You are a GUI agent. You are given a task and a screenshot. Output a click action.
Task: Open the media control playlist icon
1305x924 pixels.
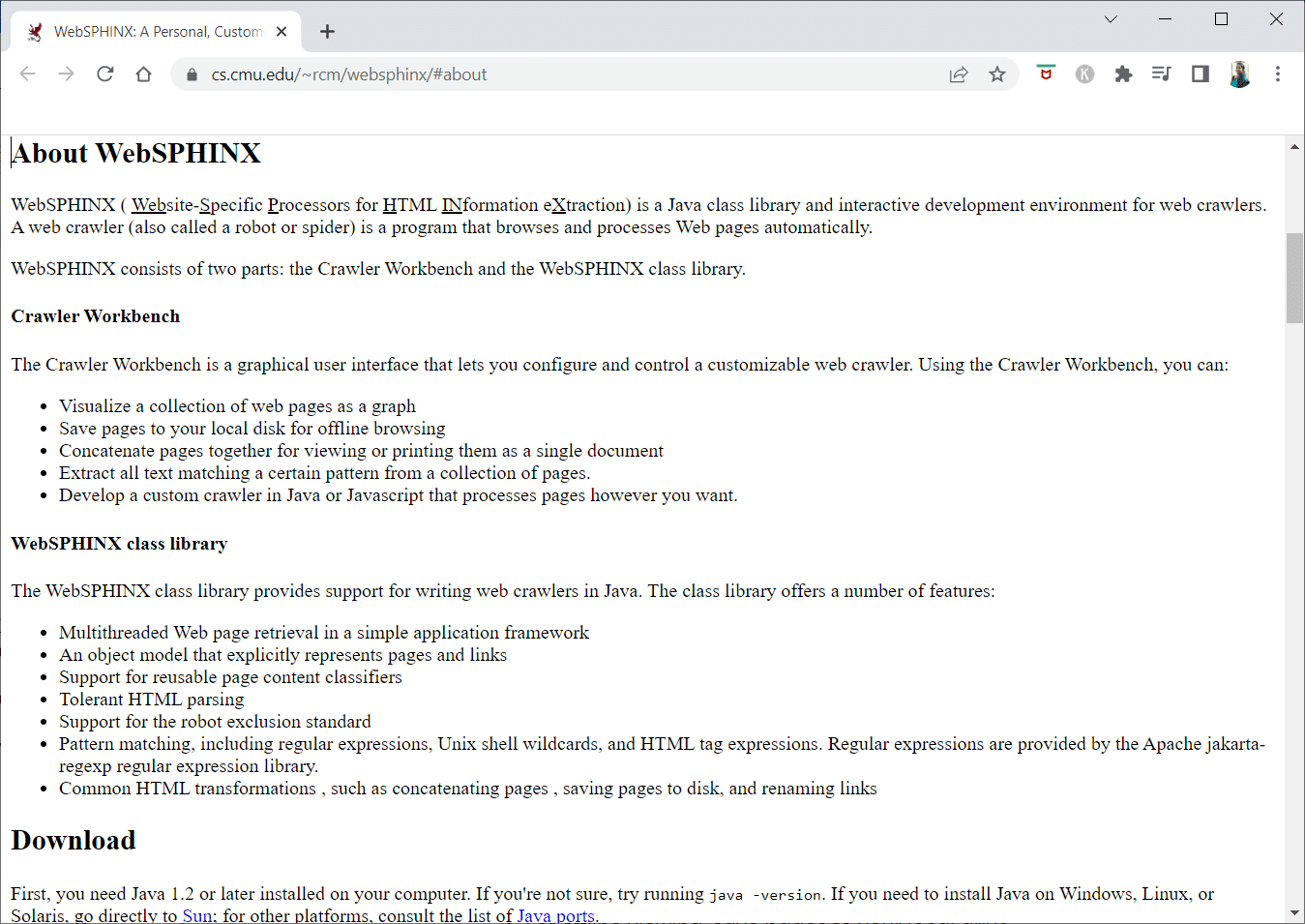click(x=1162, y=75)
